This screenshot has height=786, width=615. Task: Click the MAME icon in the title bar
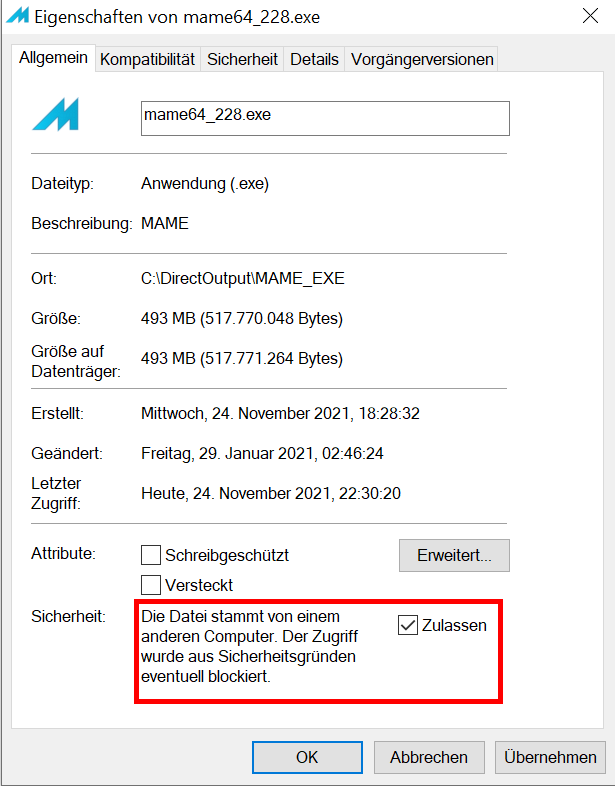click(19, 16)
